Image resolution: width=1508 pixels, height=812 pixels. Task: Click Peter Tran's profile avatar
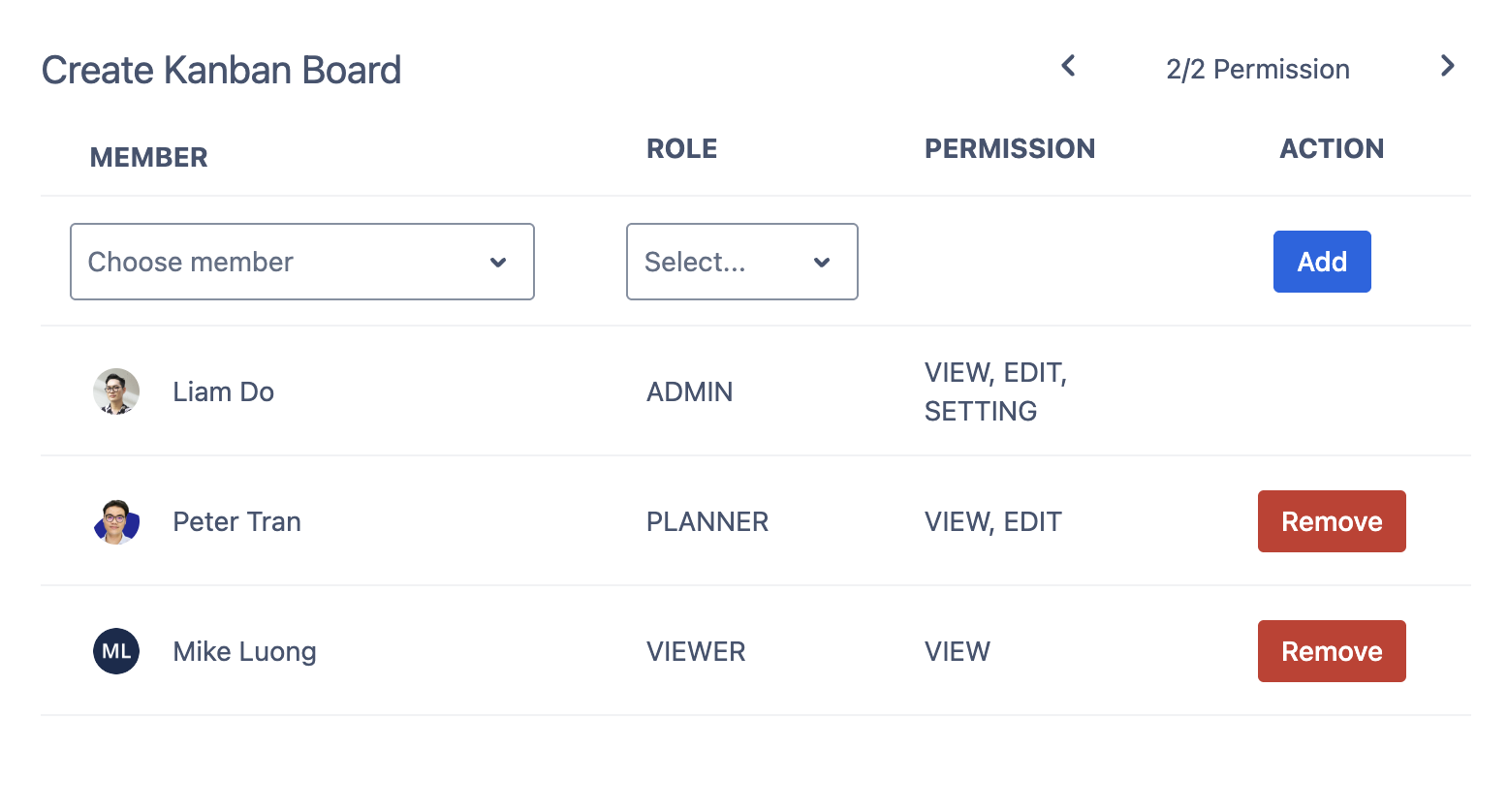(116, 521)
